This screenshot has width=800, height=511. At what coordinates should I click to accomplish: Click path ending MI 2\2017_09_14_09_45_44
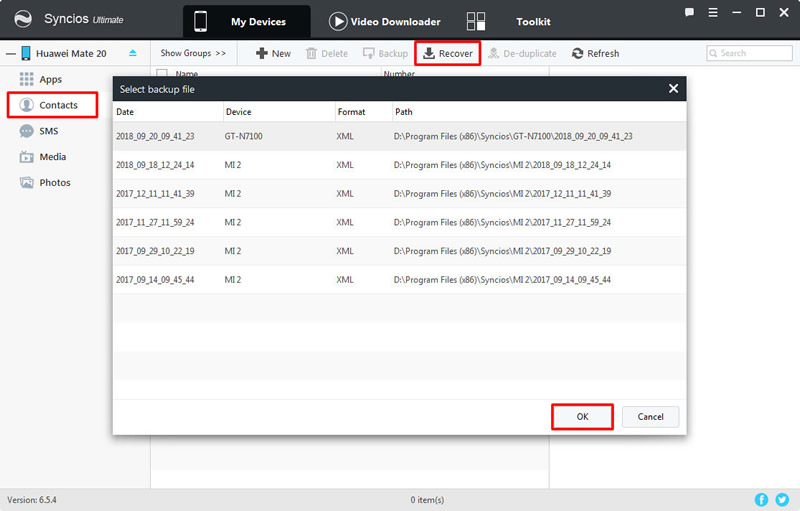click(502, 279)
